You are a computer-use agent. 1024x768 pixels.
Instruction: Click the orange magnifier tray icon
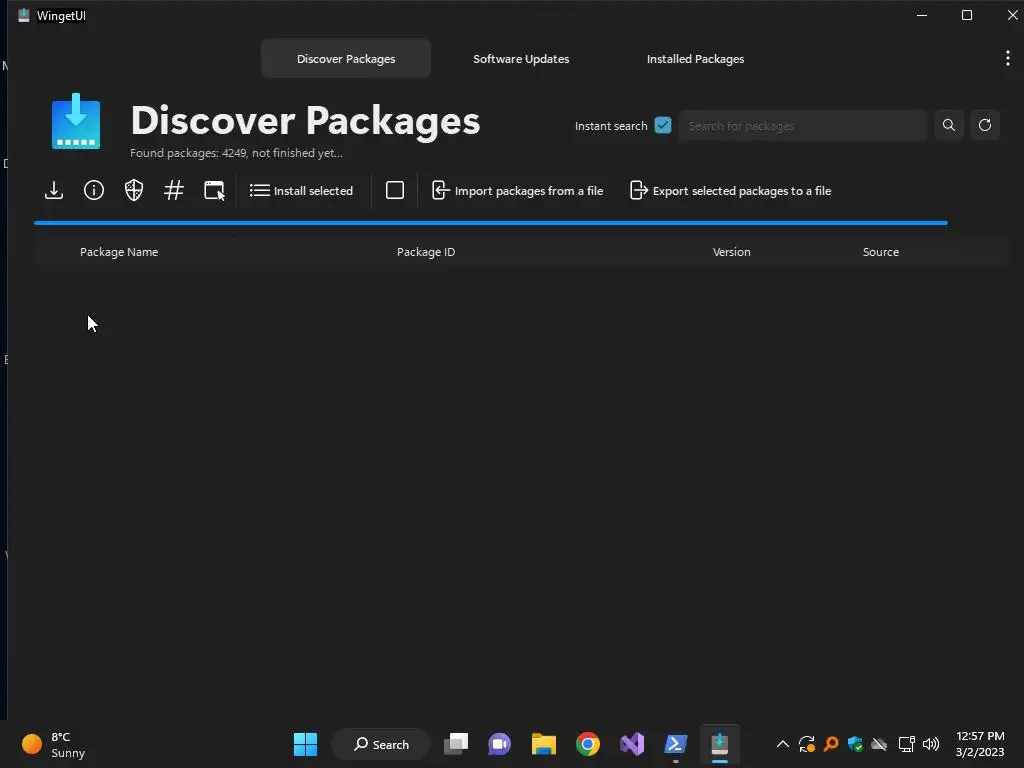831,744
